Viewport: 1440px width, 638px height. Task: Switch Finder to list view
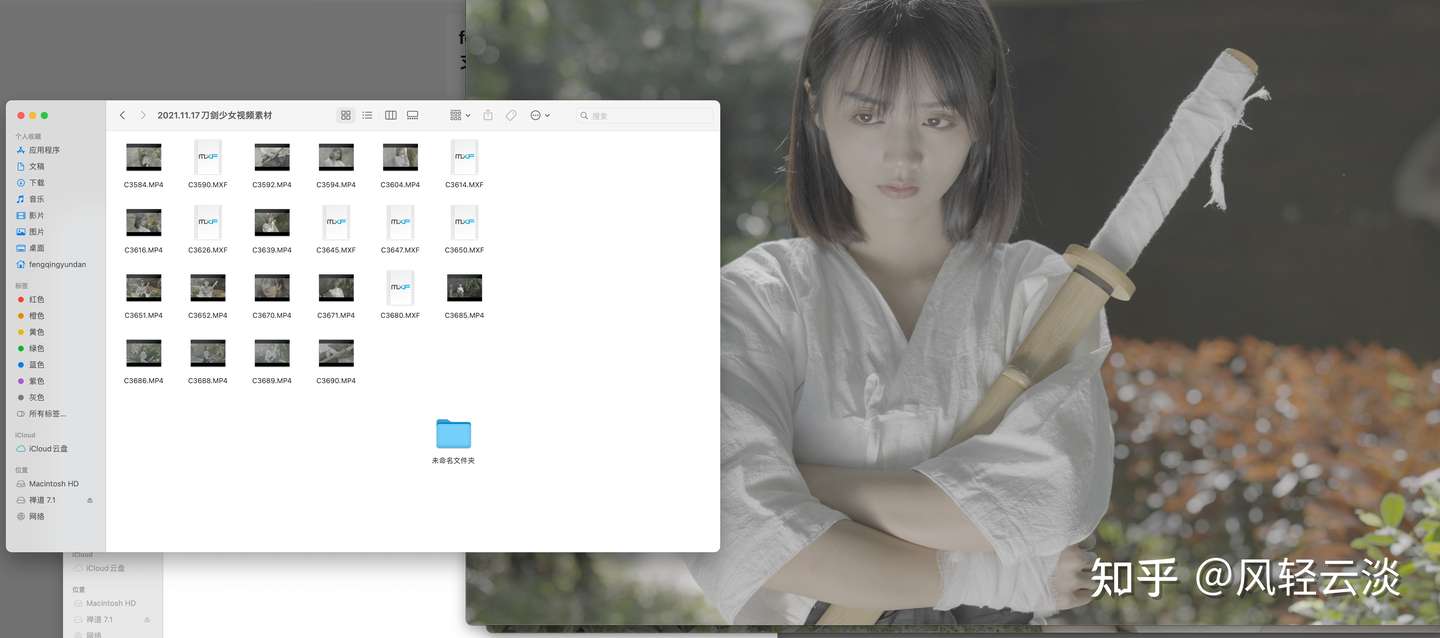click(x=367, y=115)
